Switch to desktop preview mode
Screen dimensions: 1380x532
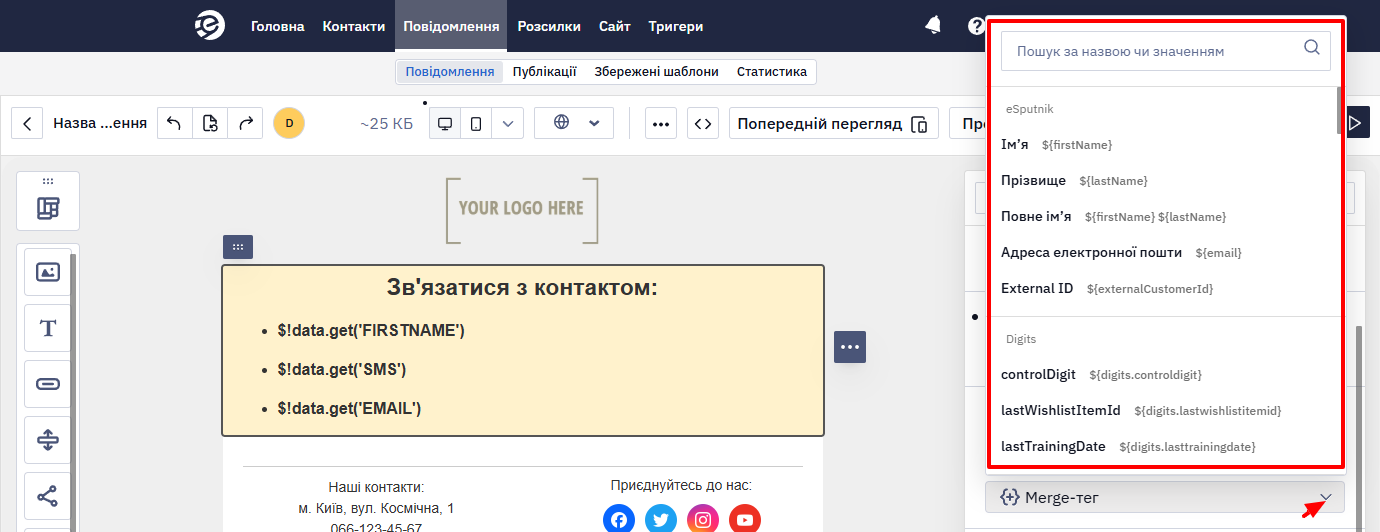tap(445, 124)
